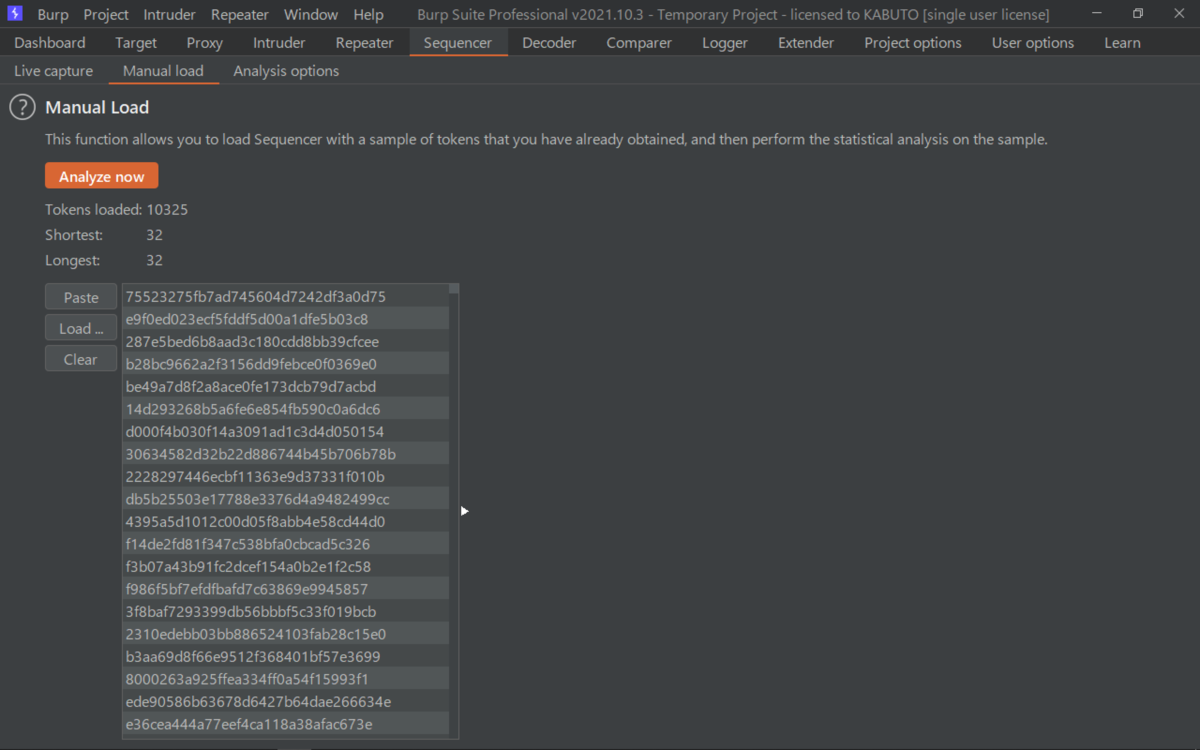Open the Project options tab

(x=913, y=43)
